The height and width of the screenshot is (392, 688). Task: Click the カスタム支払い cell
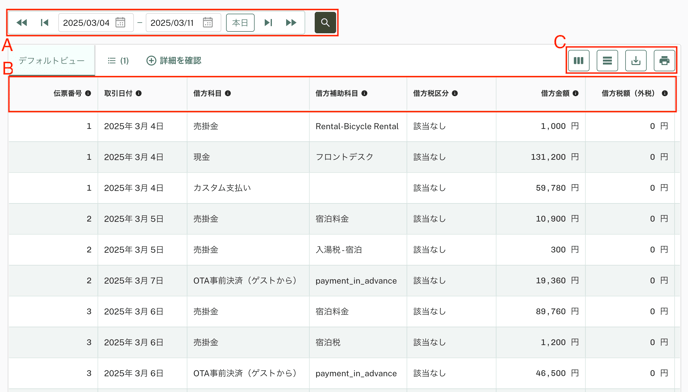coord(248,188)
